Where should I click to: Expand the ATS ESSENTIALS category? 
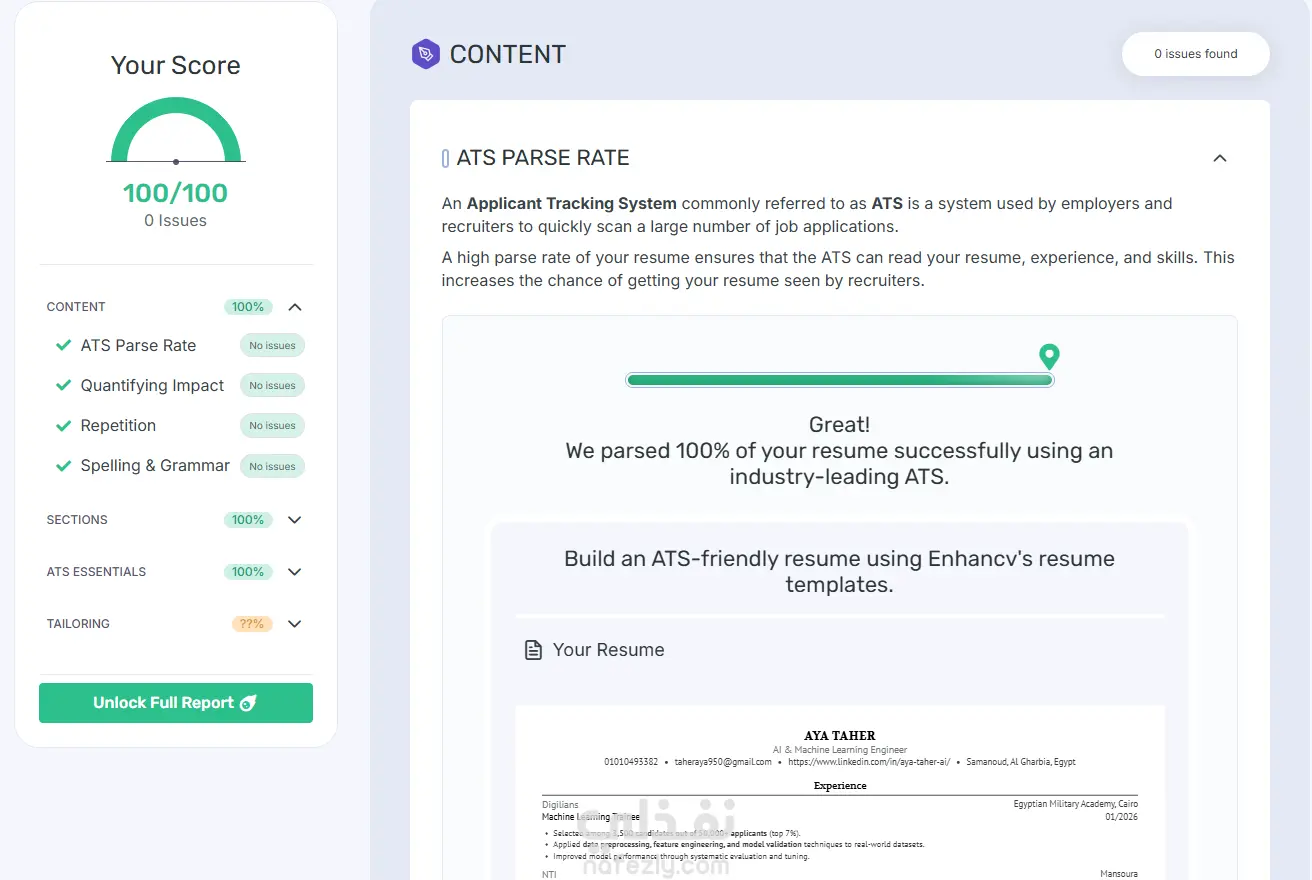click(x=295, y=572)
